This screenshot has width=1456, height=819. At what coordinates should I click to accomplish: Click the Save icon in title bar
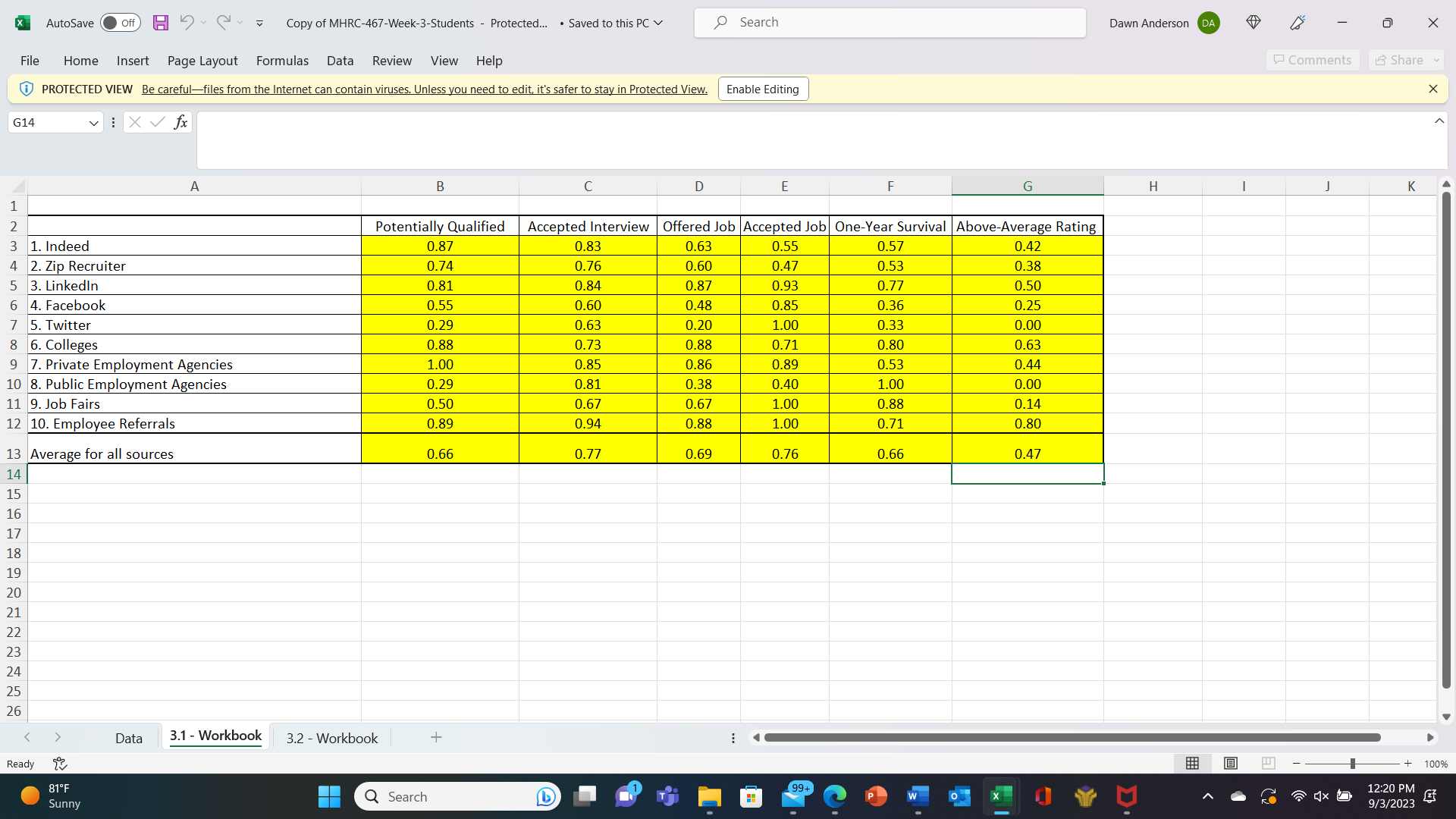click(160, 23)
